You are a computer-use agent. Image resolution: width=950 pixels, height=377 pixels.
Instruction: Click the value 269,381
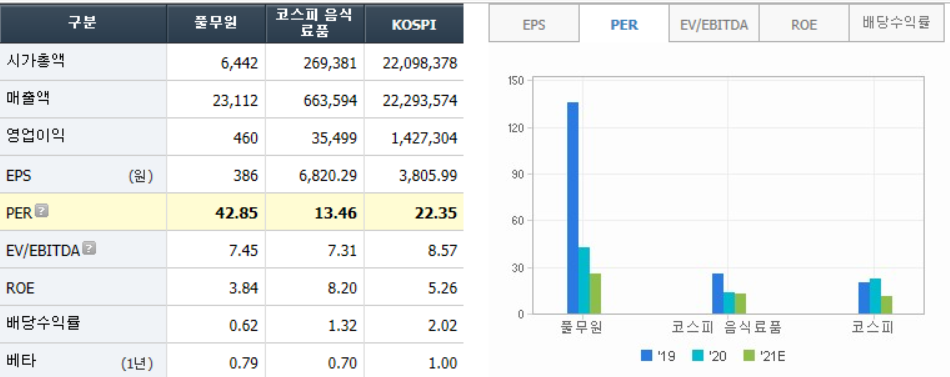tap(330, 63)
